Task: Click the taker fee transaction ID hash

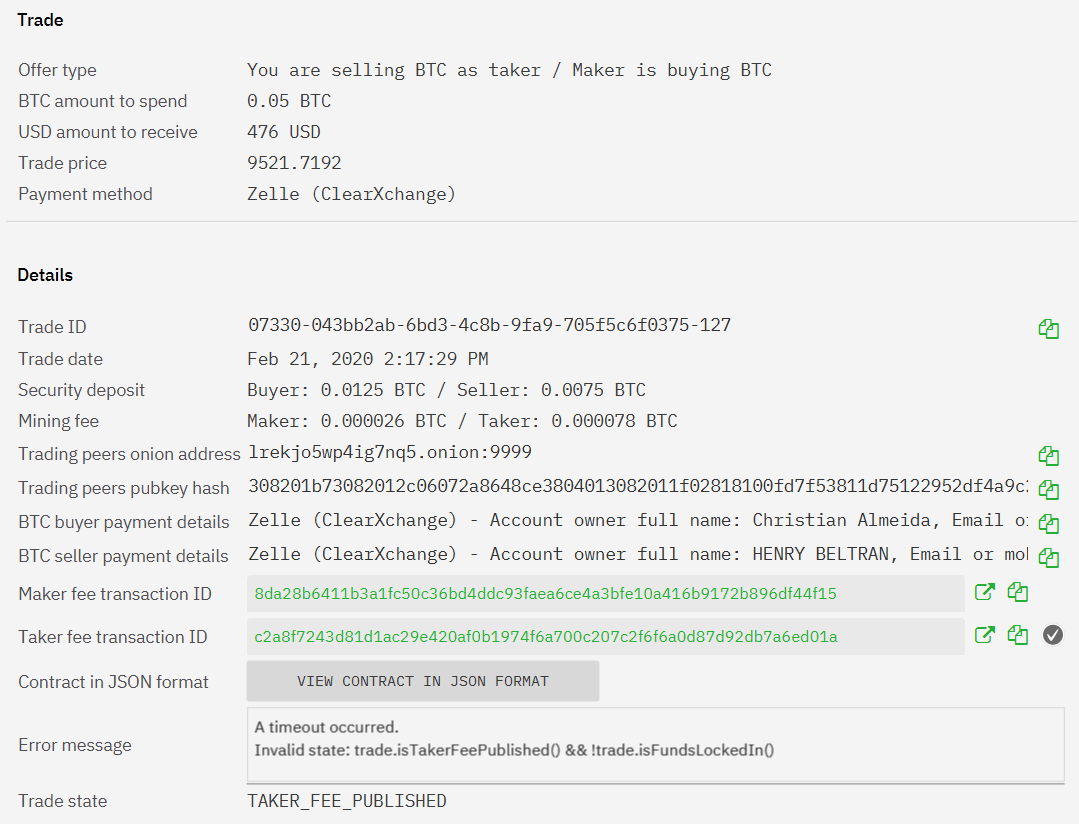Action: tap(546, 637)
